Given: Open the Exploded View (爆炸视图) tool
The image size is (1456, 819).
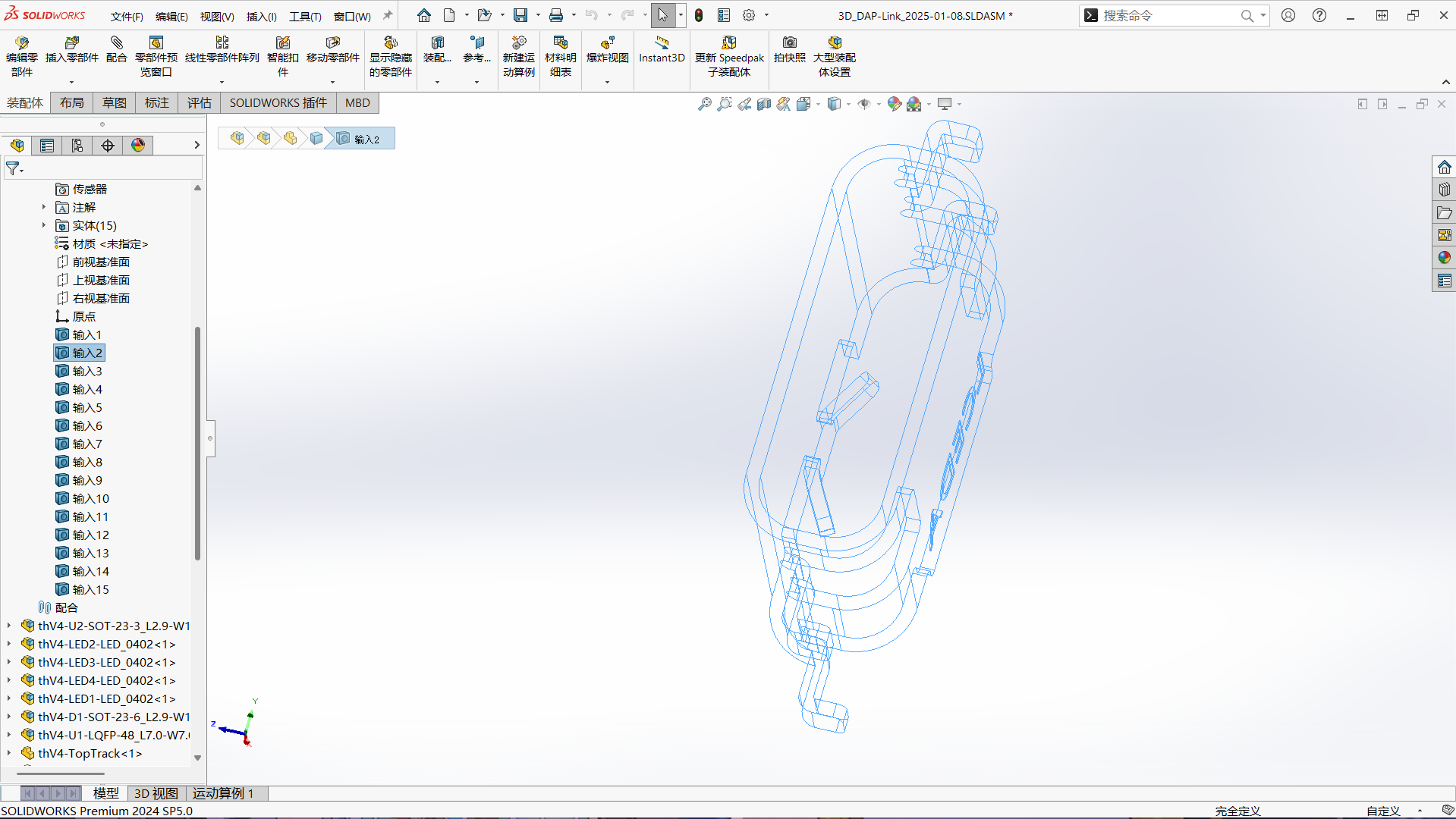Looking at the screenshot, I should tap(607, 43).
